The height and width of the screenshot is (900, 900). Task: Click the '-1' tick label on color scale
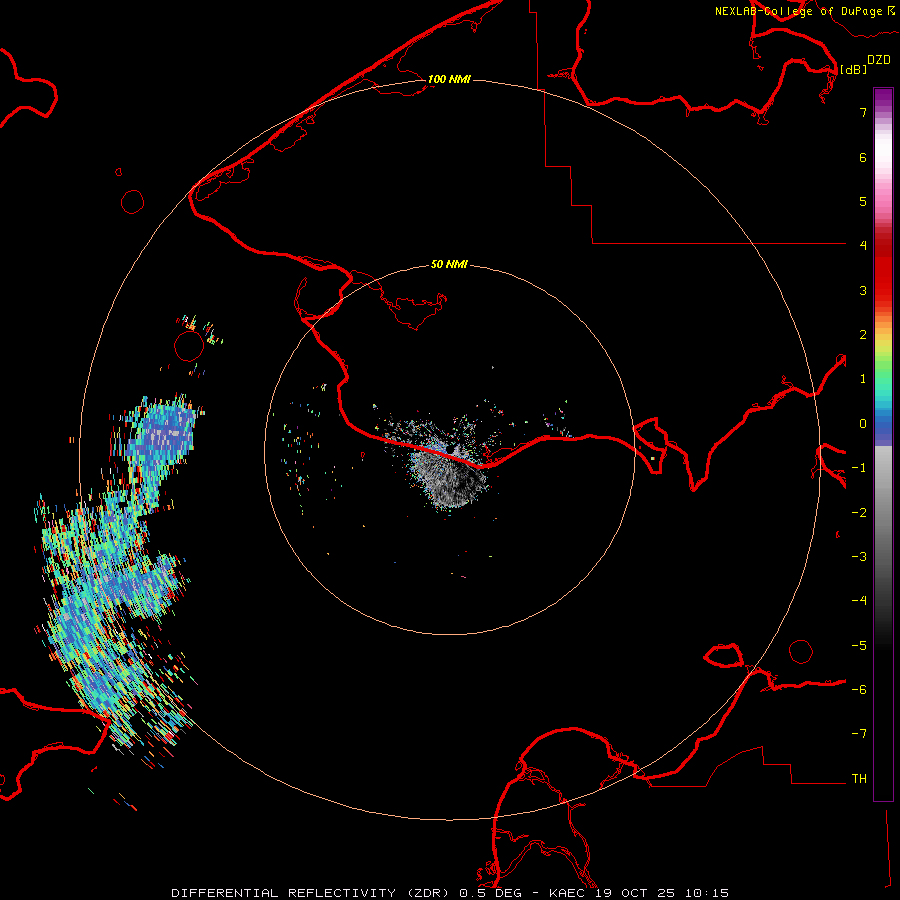click(x=859, y=468)
